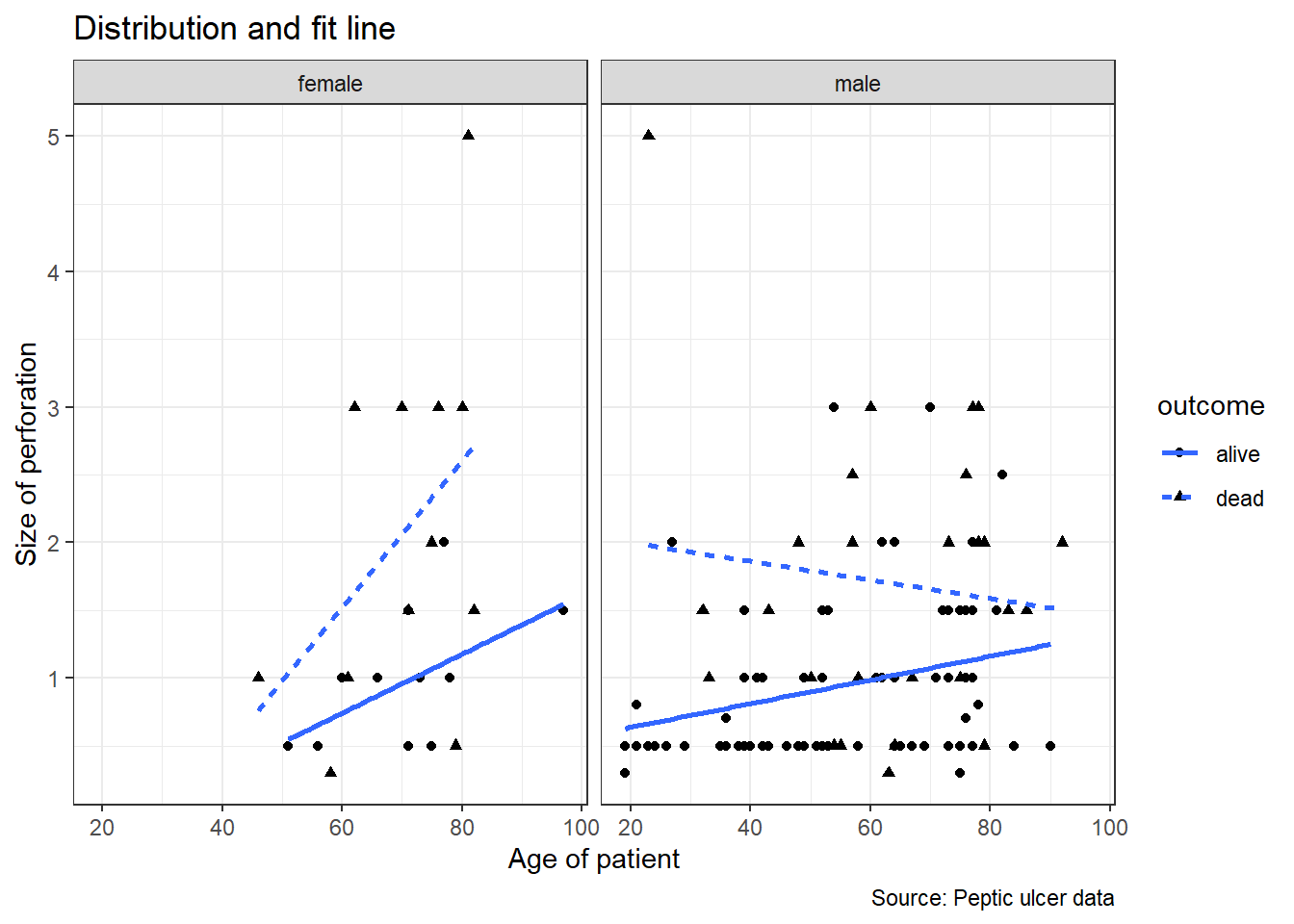Click the y-axis tick label 5
The image size is (1294, 924).
54,137
